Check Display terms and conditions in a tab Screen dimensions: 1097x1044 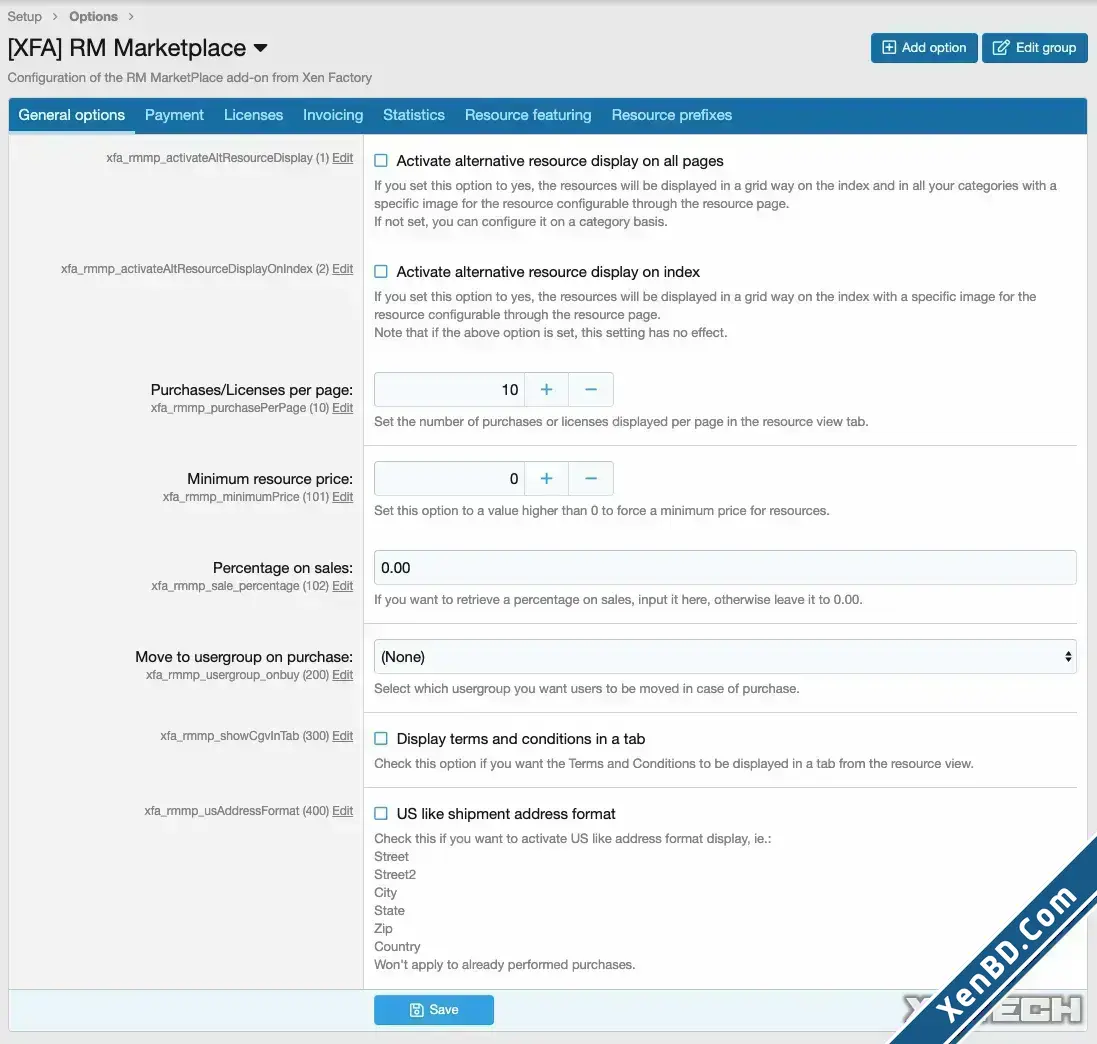[x=381, y=739]
